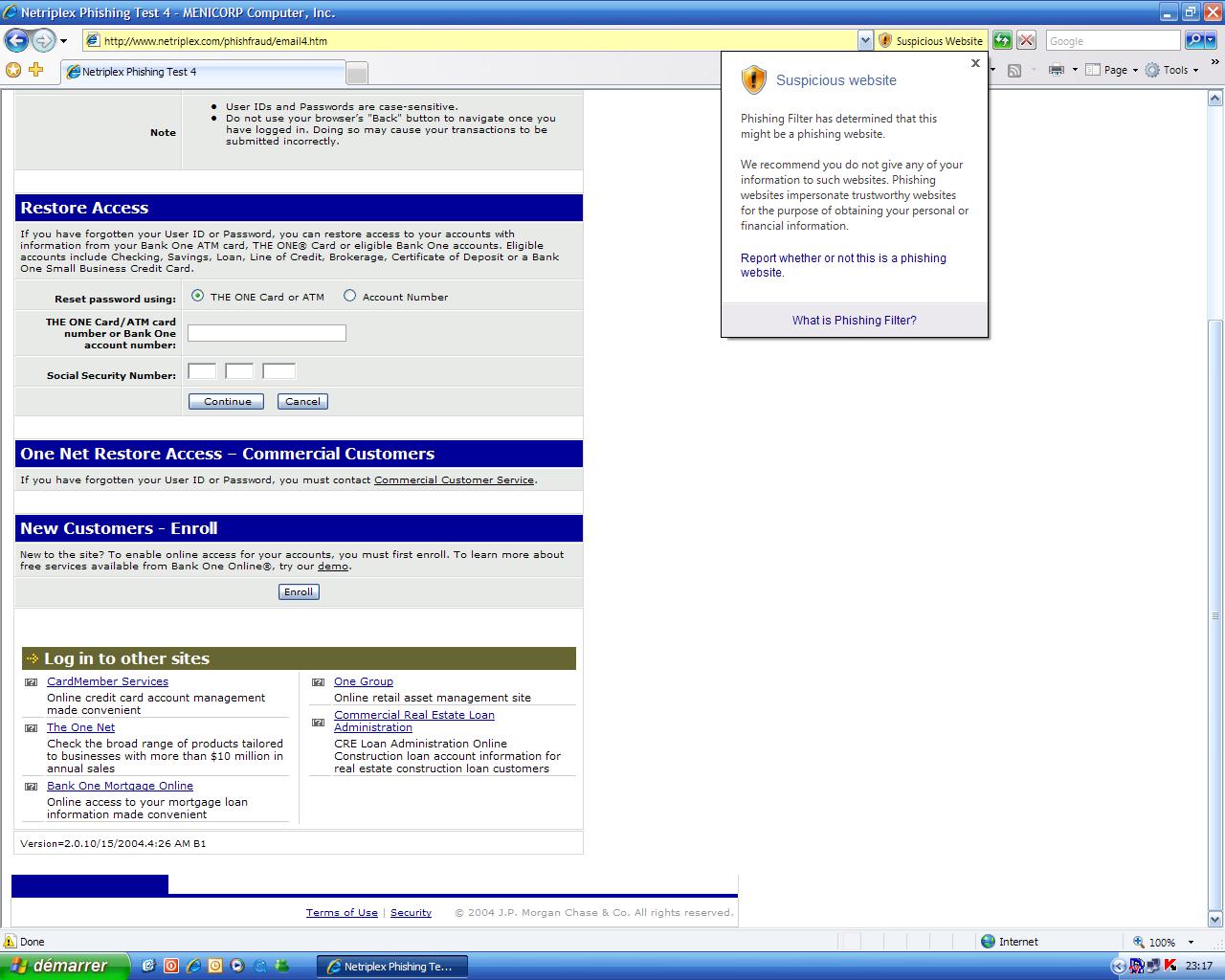Click the status bar warning icon next to Done

tap(11, 942)
